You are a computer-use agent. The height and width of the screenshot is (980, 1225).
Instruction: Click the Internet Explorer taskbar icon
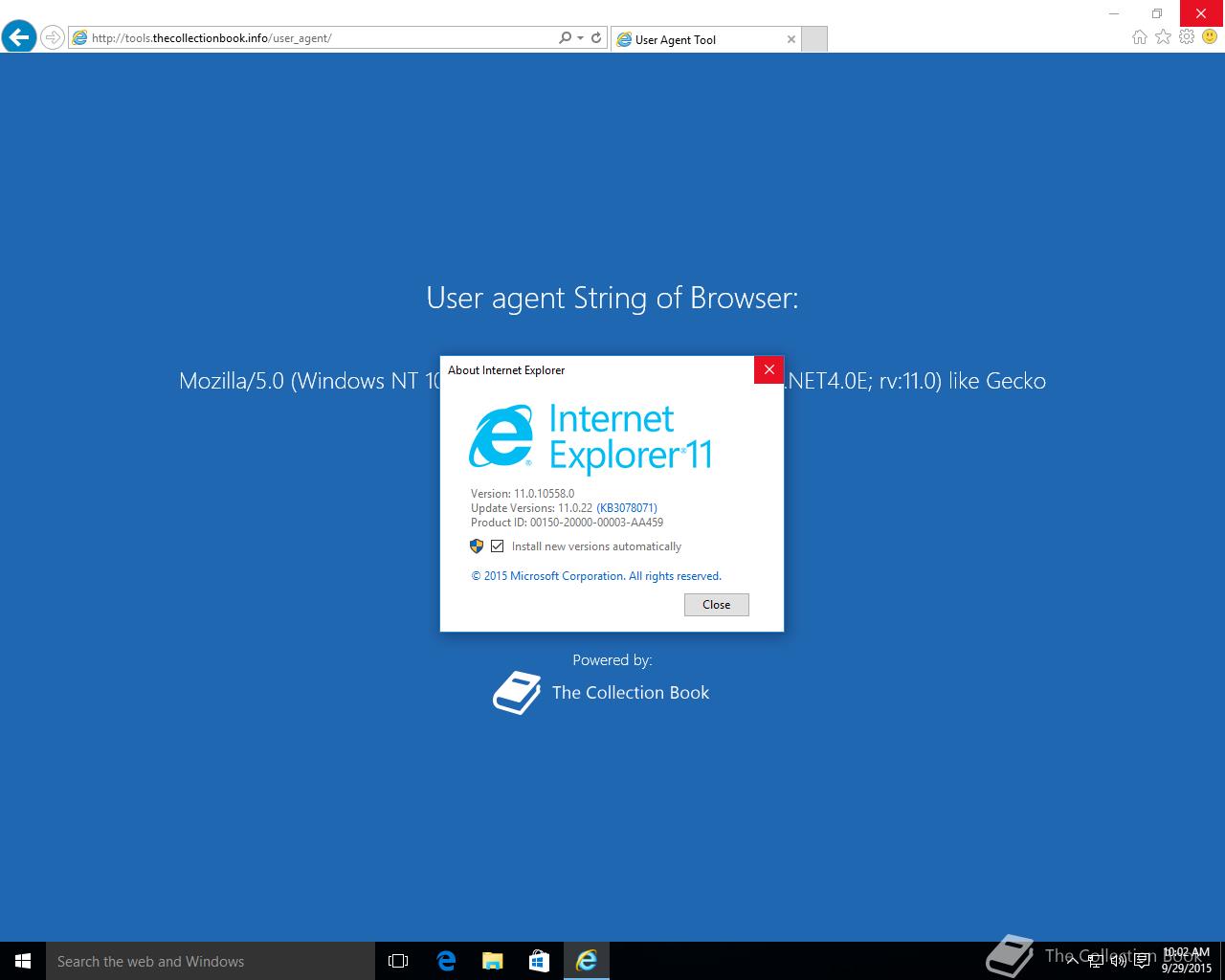586,961
